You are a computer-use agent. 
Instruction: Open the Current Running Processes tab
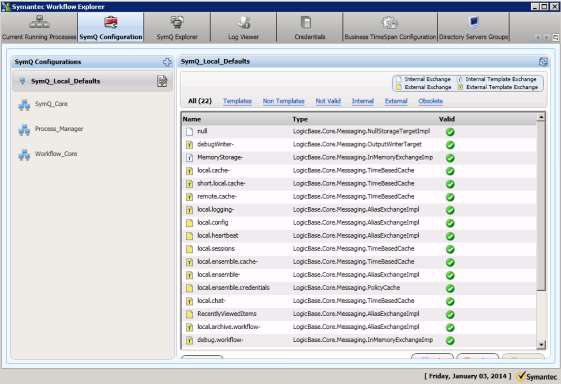tap(39, 28)
